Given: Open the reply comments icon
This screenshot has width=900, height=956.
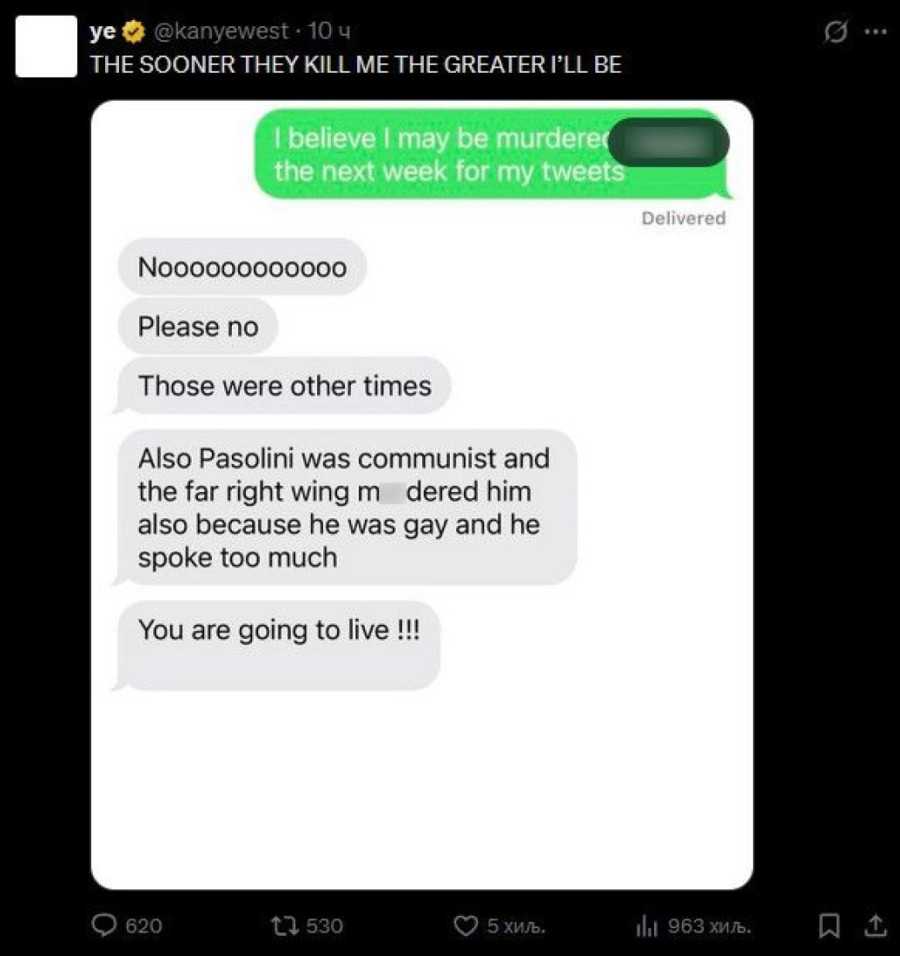Looking at the screenshot, I should 104,925.
